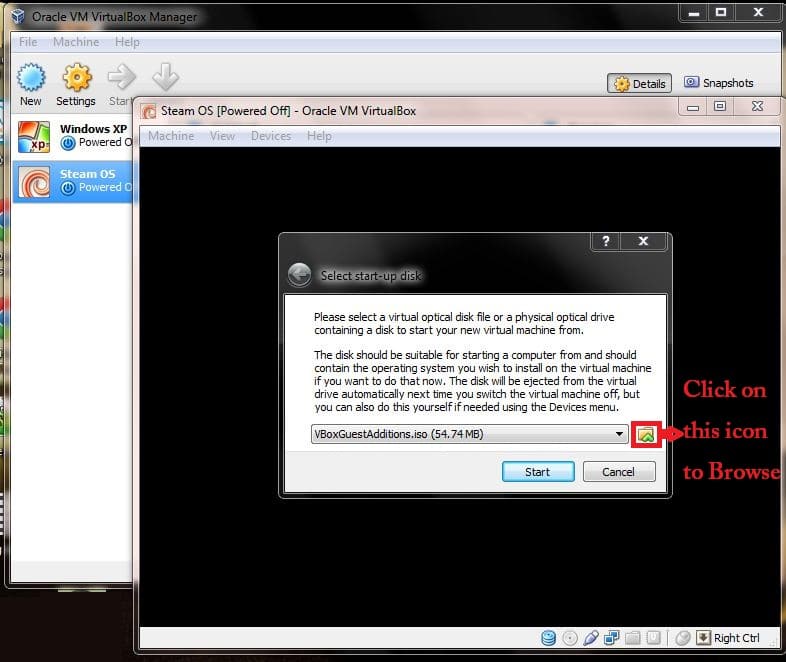Viewport: 786px width, 662px height.
Task: Click the Snapshots button in Manager
Action: [x=719, y=83]
